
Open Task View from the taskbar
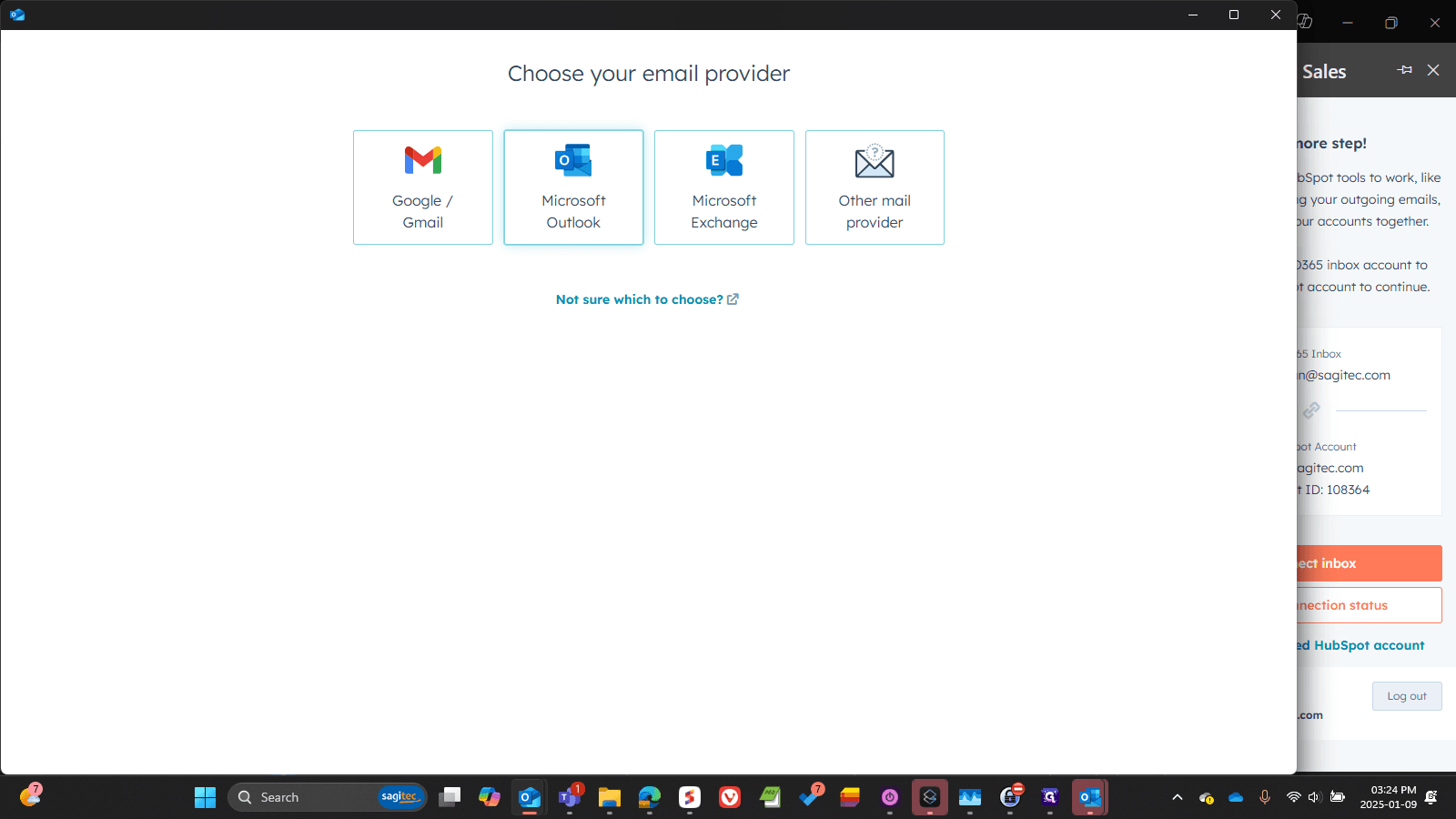(x=450, y=797)
